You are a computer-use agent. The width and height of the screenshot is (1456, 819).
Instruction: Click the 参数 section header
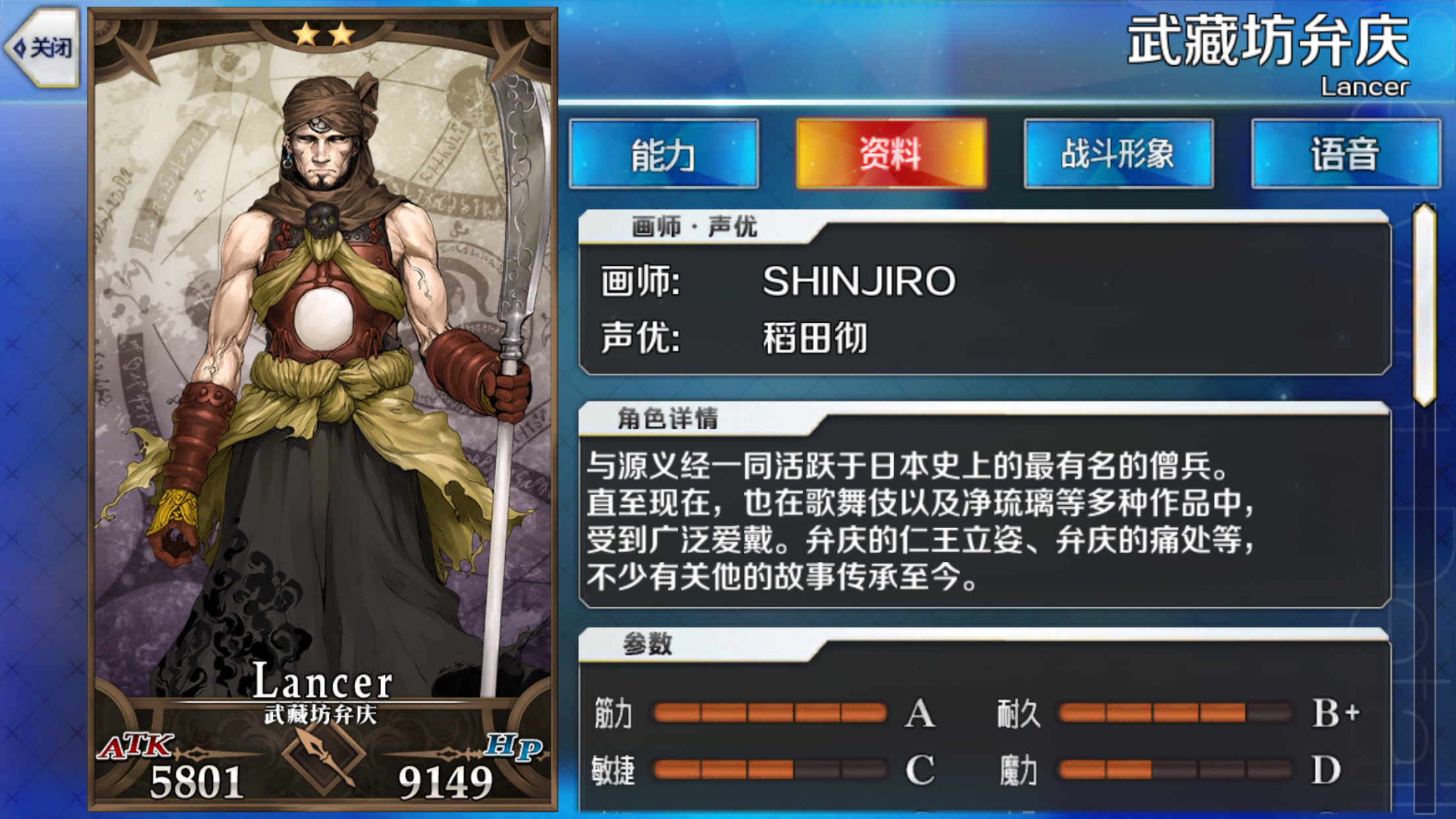tap(647, 643)
